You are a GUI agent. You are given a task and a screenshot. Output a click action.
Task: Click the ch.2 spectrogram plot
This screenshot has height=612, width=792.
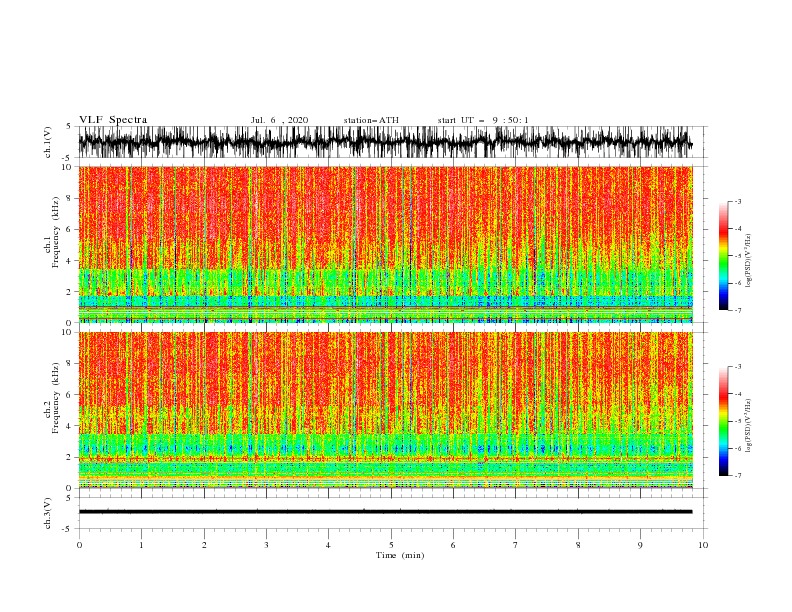(x=385, y=410)
